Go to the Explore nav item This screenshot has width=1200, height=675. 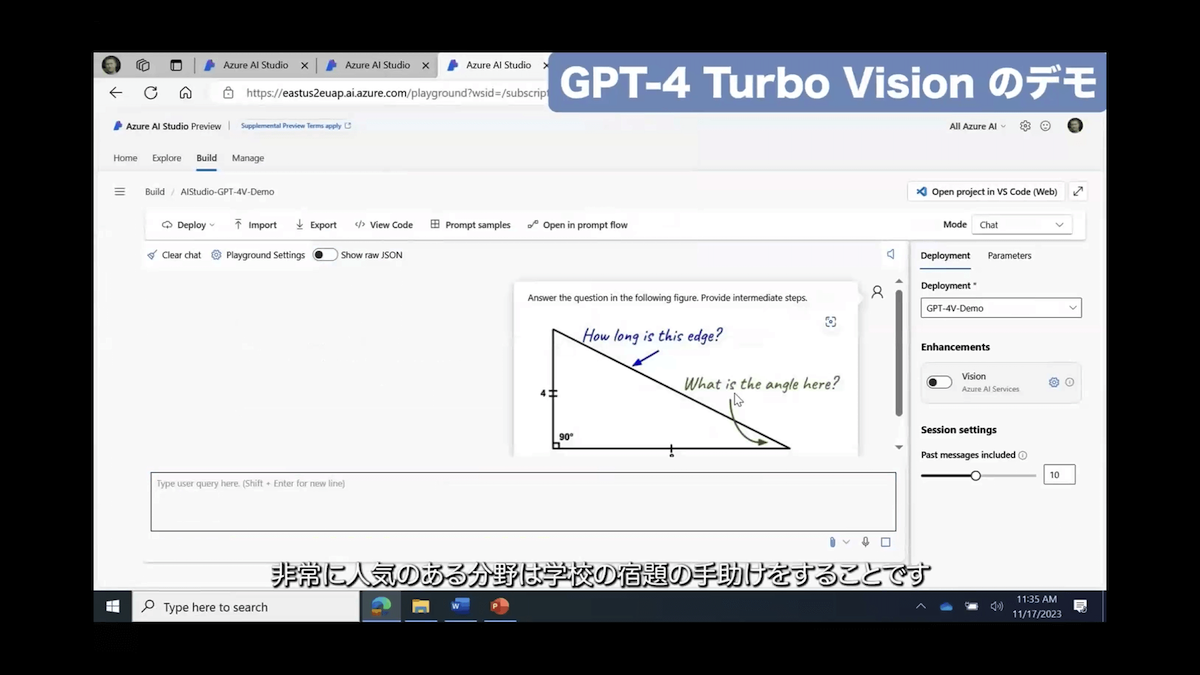(166, 158)
